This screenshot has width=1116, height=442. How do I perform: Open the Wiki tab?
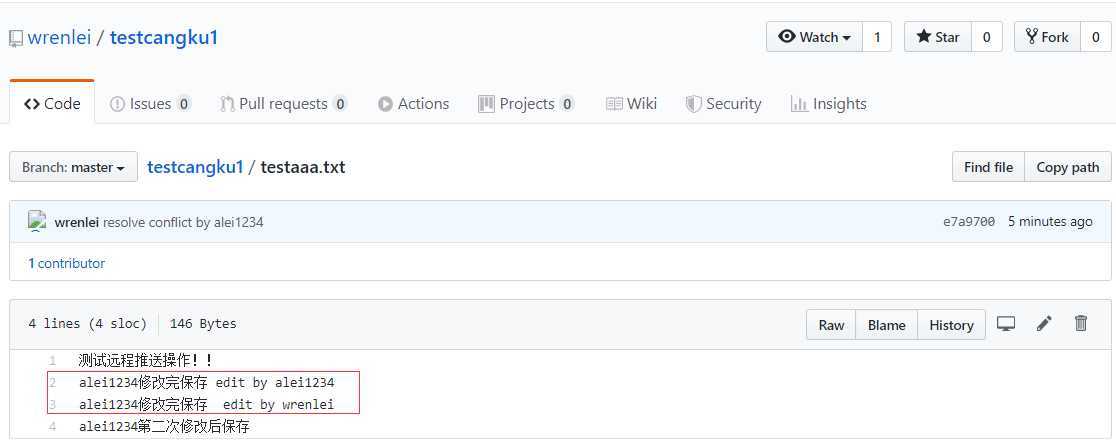(x=631, y=104)
